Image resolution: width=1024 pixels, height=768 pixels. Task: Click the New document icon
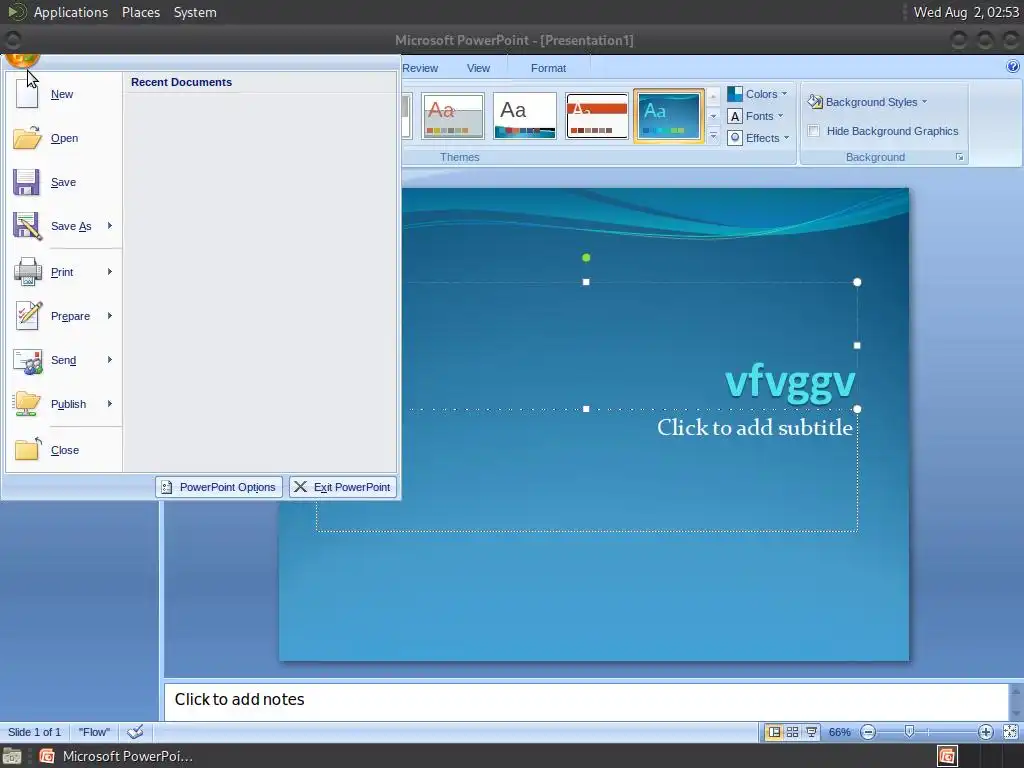click(27, 94)
